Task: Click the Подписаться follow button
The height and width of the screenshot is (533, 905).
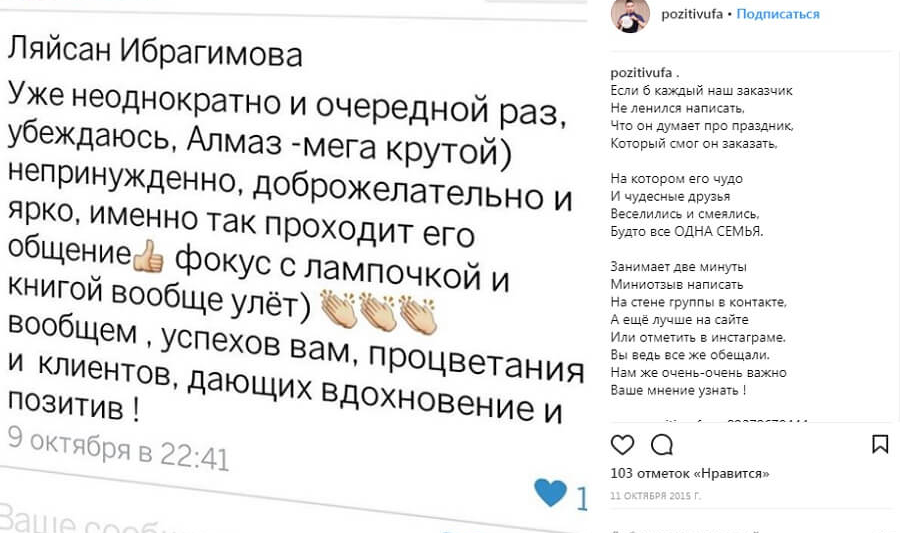Action: click(778, 14)
